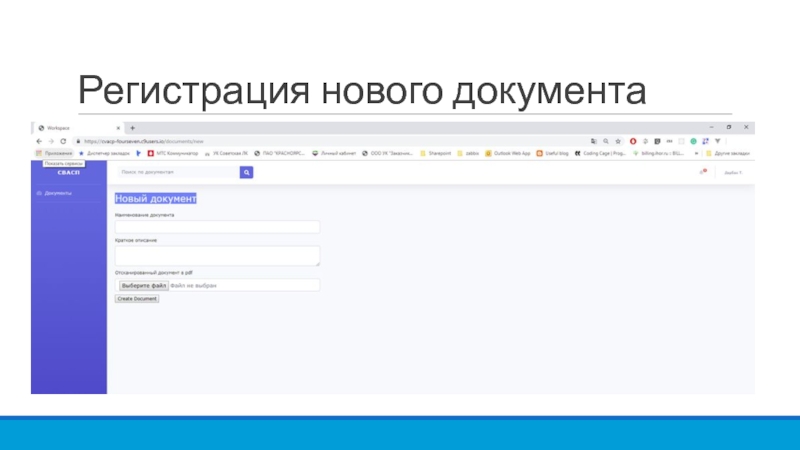This screenshot has width=800, height=450.
Task: Click into the Краткое описание textarea
Action: (x=217, y=256)
